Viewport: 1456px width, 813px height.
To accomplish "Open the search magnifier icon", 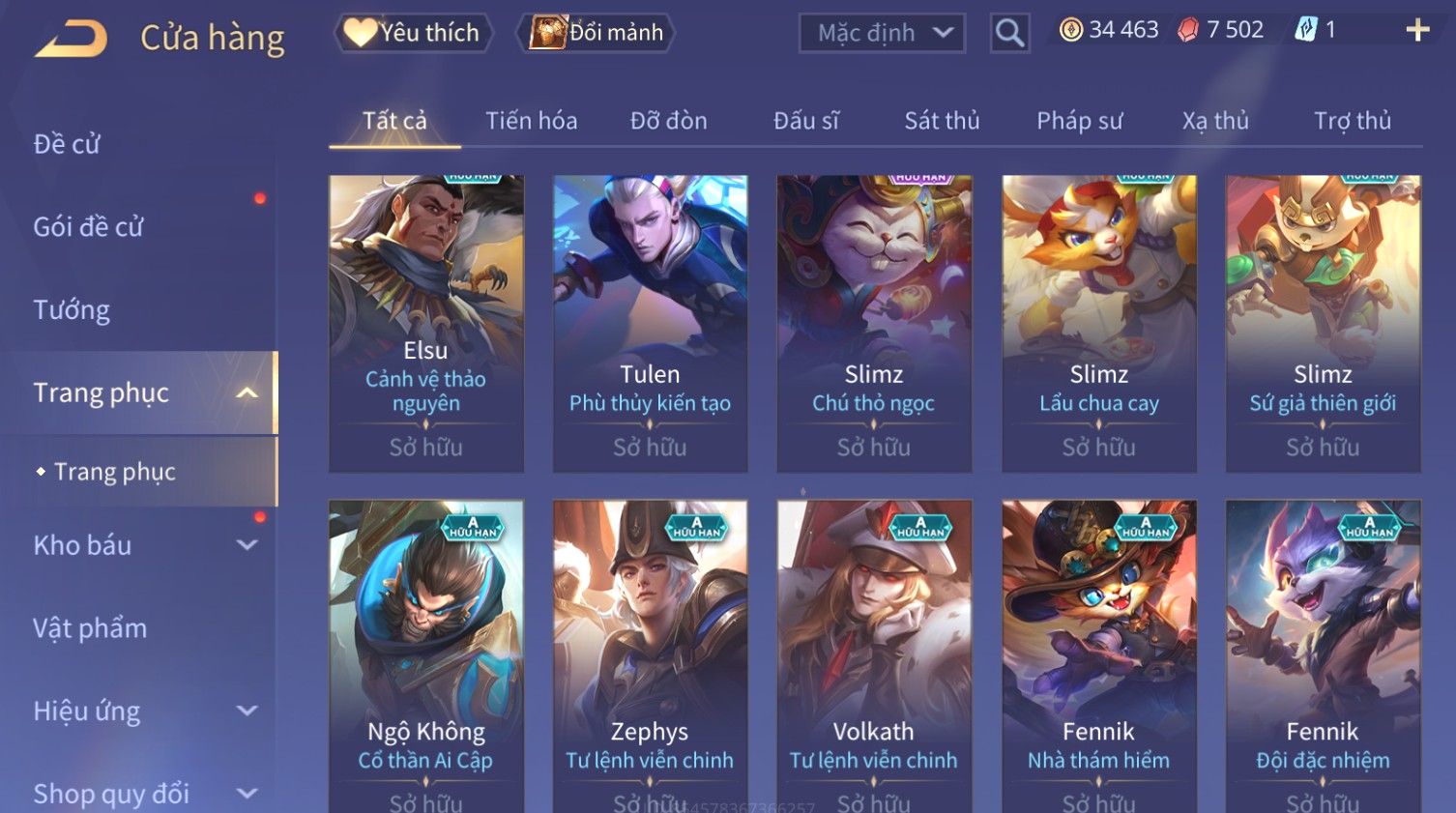I will tap(1009, 34).
